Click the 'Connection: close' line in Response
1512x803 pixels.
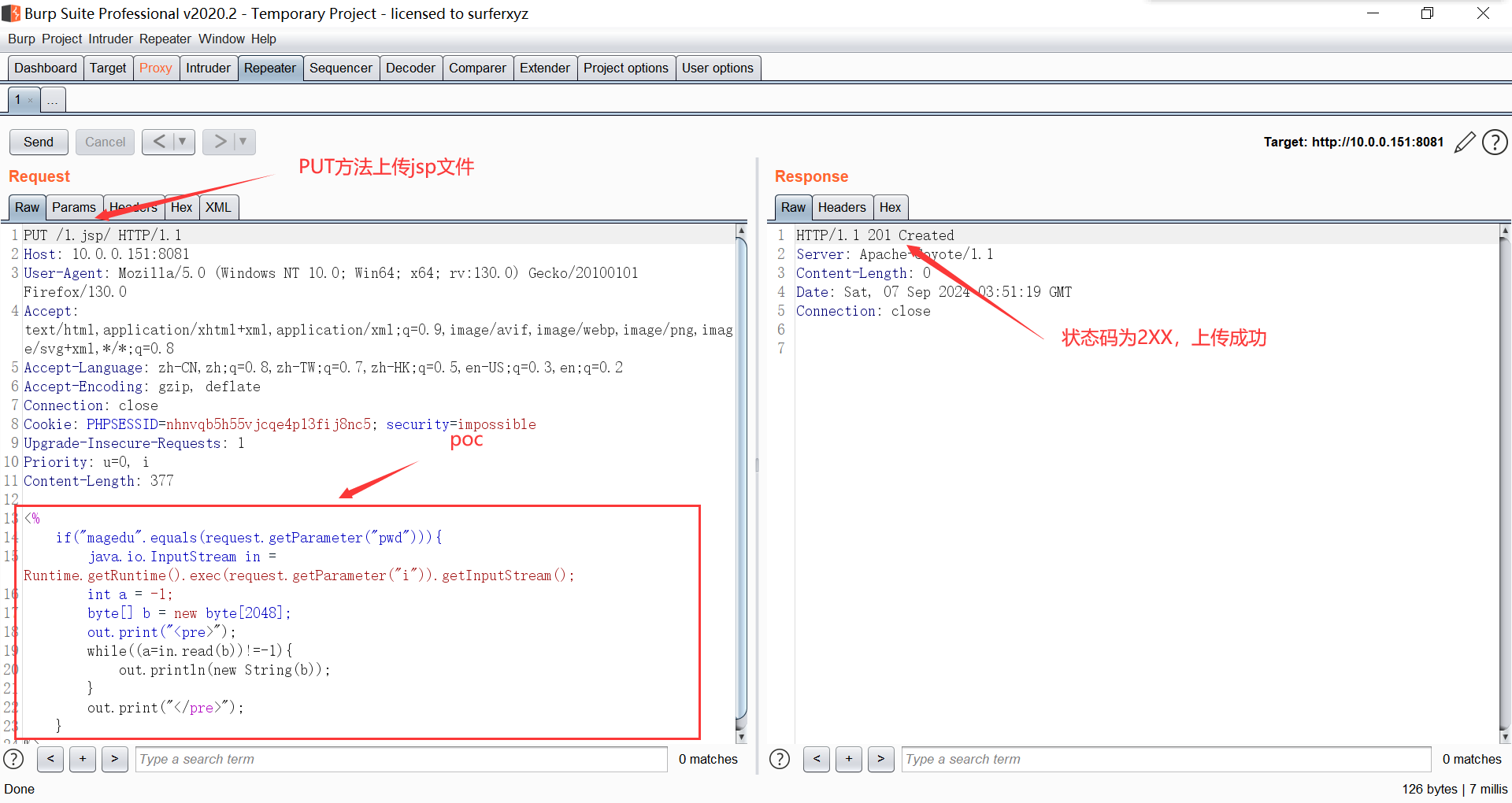tap(863, 311)
